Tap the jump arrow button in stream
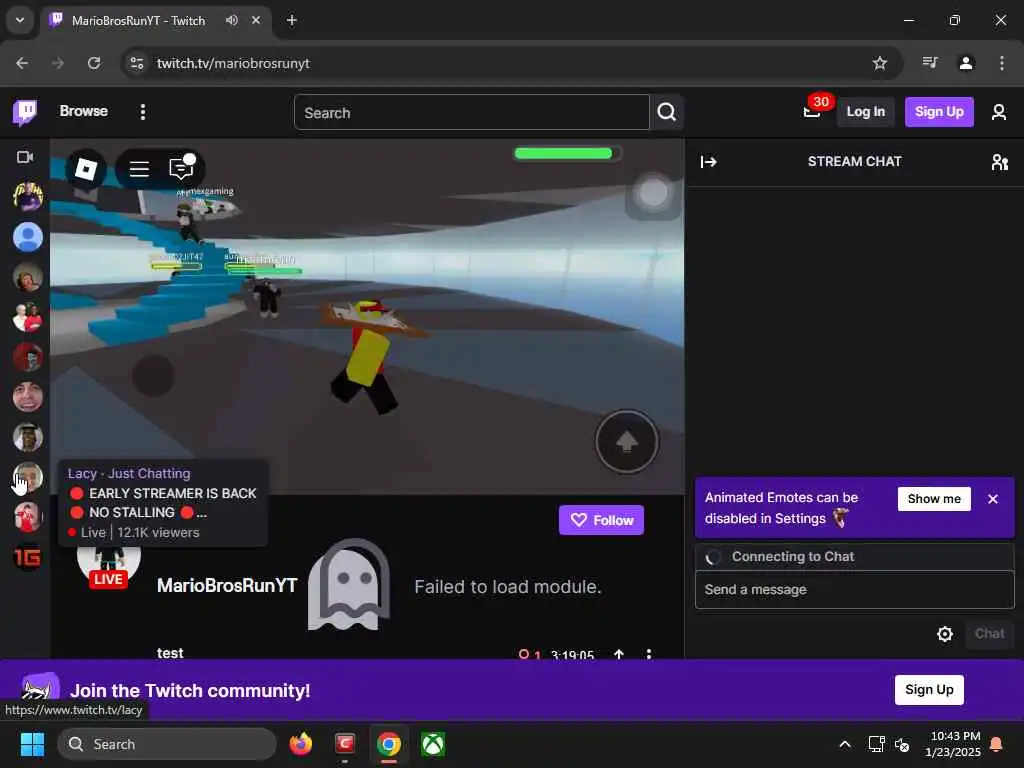Image resolution: width=1024 pixels, height=768 pixels. coord(627,441)
